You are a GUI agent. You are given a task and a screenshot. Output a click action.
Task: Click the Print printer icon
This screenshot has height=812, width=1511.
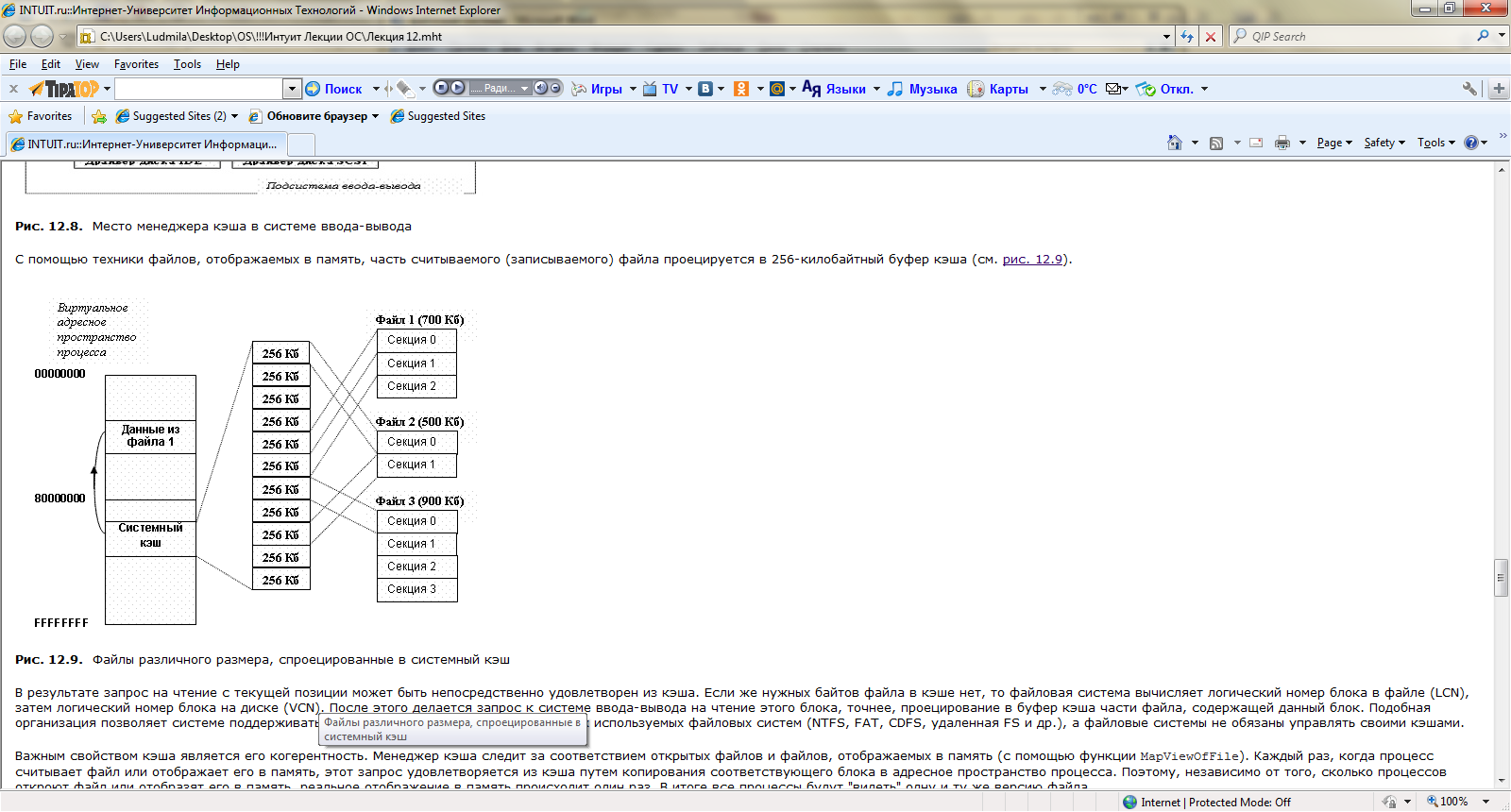[x=1282, y=143]
